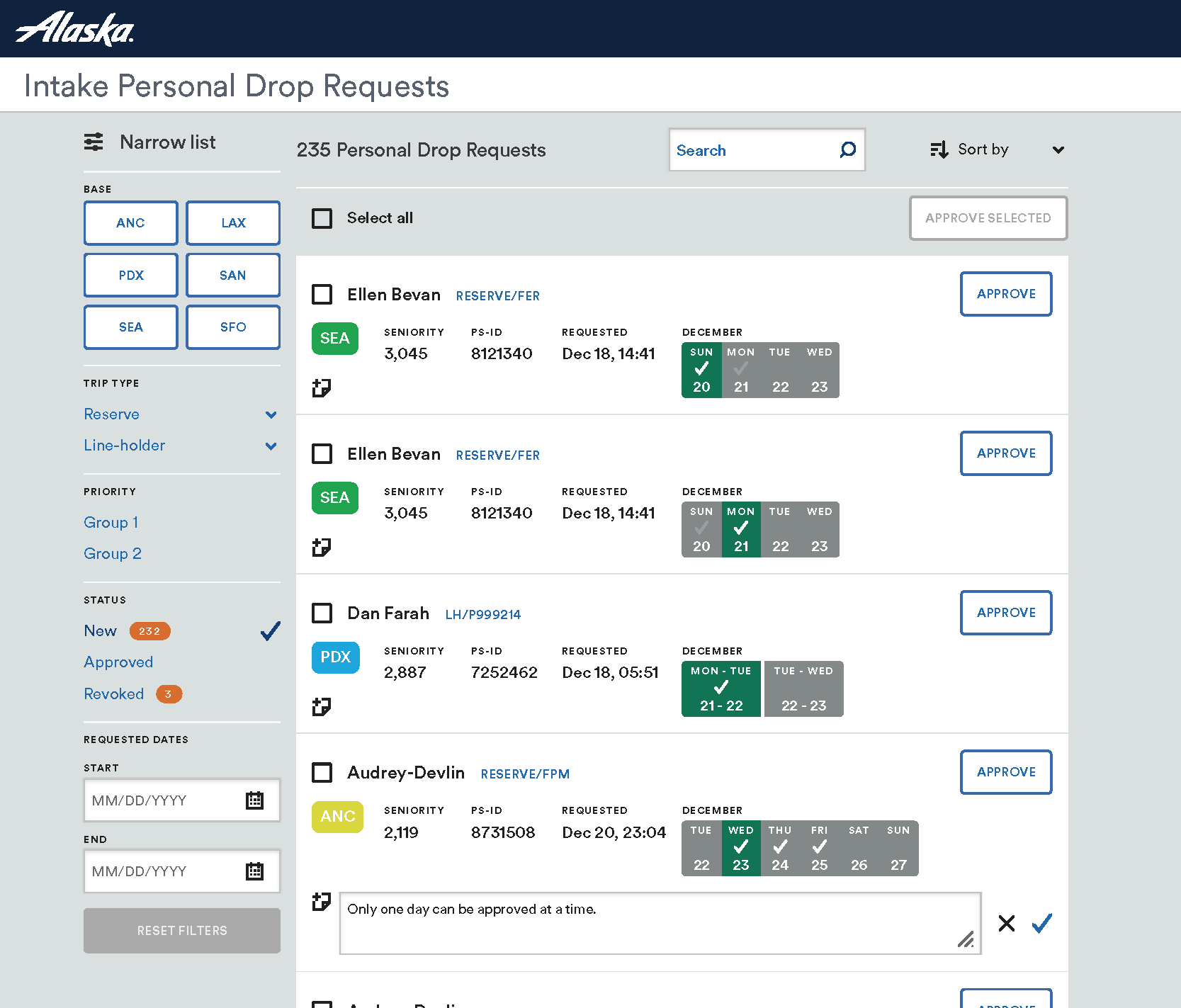The height and width of the screenshot is (1008, 1181).
Task: Select the New status filter
Action: (101, 631)
